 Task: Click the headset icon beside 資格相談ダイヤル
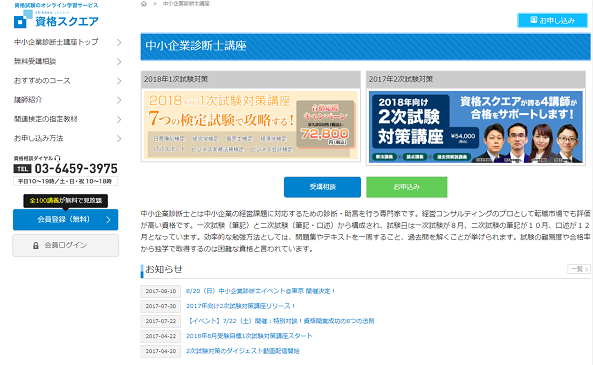pyautogui.click(x=57, y=158)
